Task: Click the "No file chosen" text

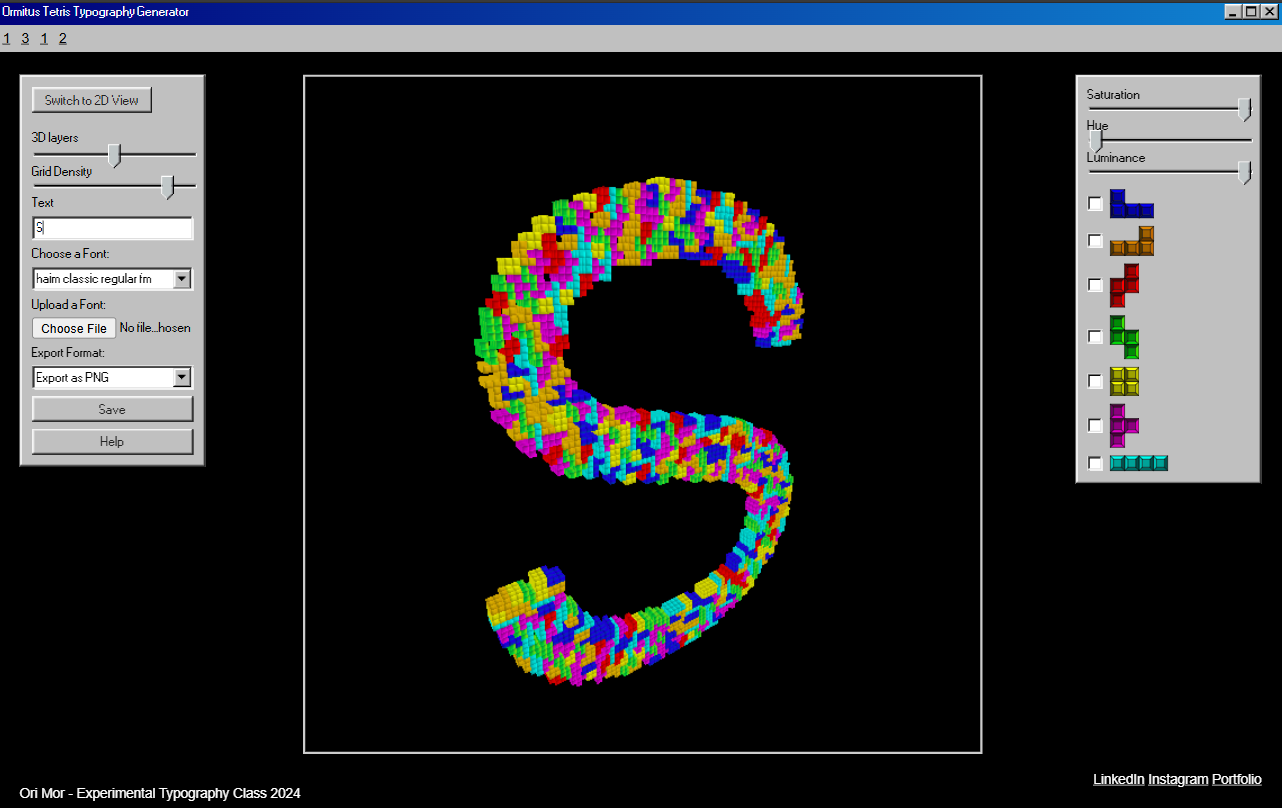Action: click(155, 328)
